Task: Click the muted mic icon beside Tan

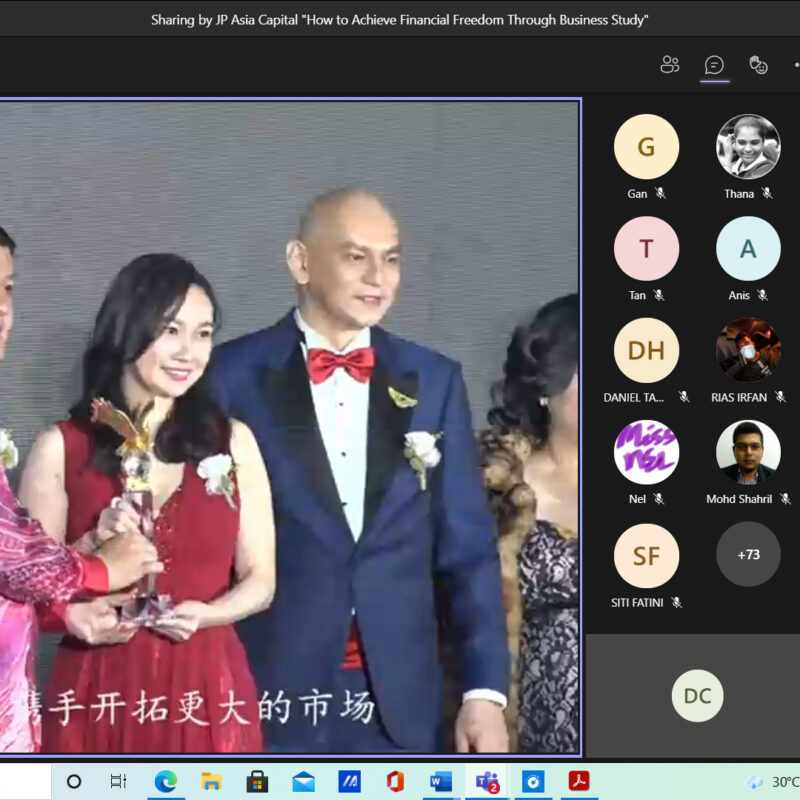Action: pyautogui.click(x=659, y=295)
